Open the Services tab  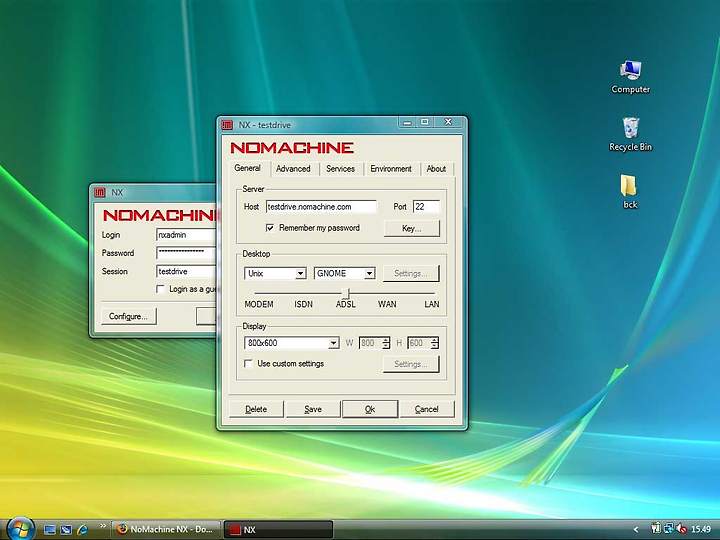pos(340,169)
